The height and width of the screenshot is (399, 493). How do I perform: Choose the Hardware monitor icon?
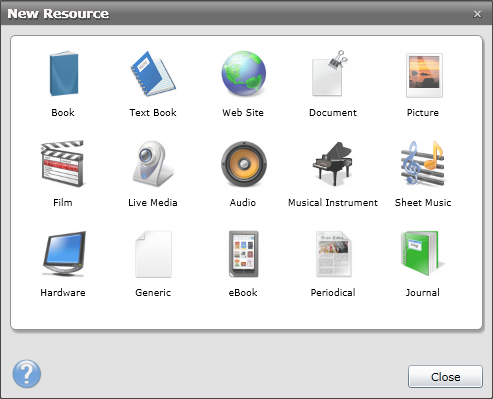64,254
